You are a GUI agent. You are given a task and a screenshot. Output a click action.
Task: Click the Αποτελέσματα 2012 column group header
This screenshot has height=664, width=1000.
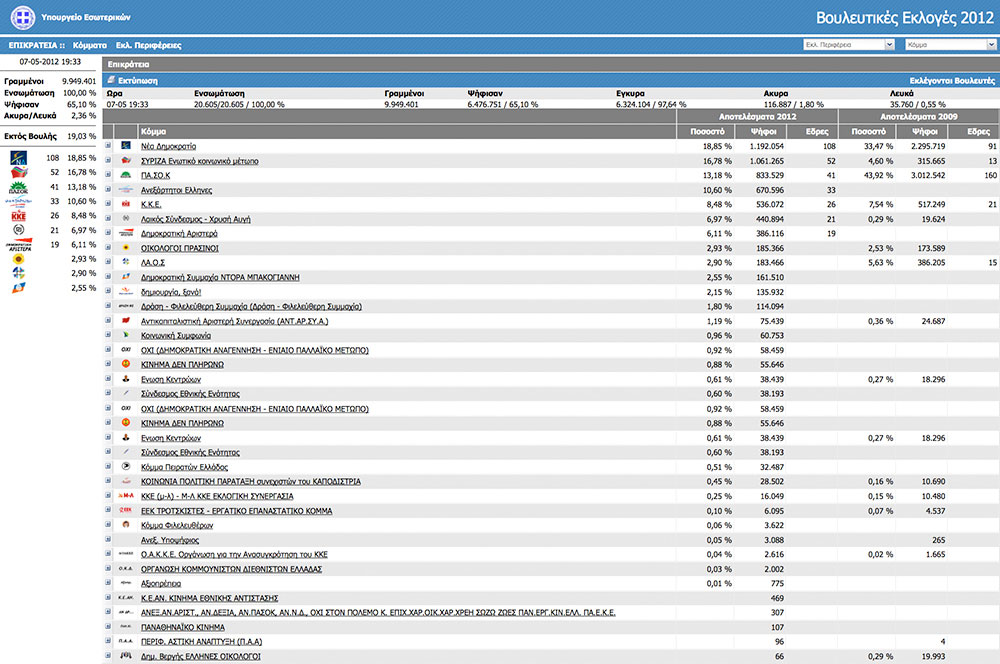tap(757, 117)
